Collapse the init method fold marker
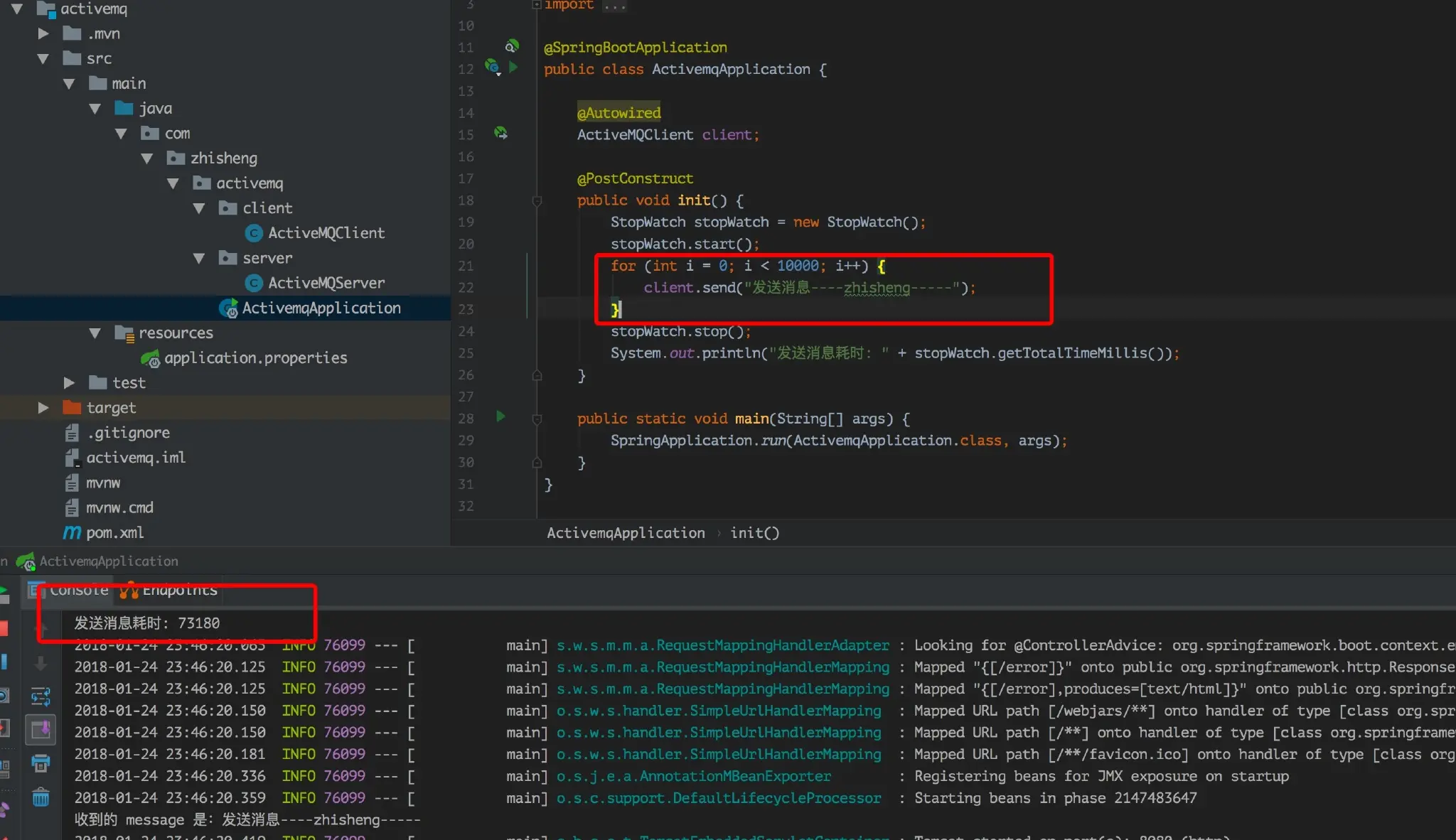 pos(537,201)
